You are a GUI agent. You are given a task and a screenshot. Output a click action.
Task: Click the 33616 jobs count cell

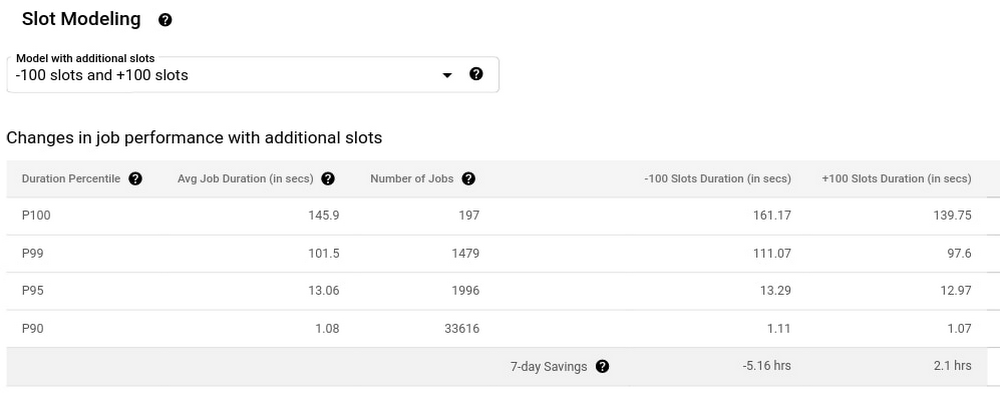click(x=460, y=328)
